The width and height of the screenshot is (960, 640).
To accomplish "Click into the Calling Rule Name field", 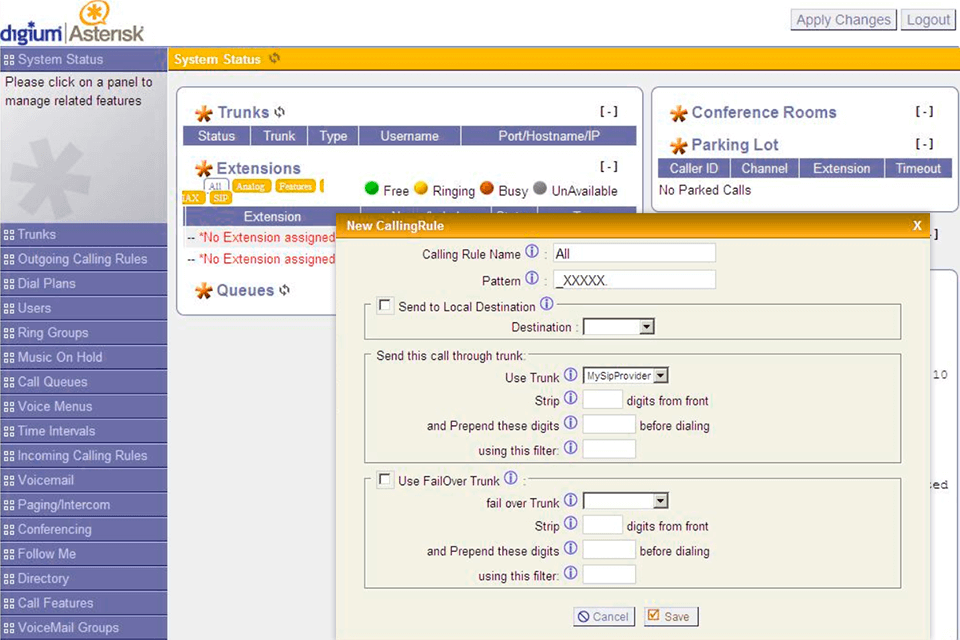I will 634,254.
